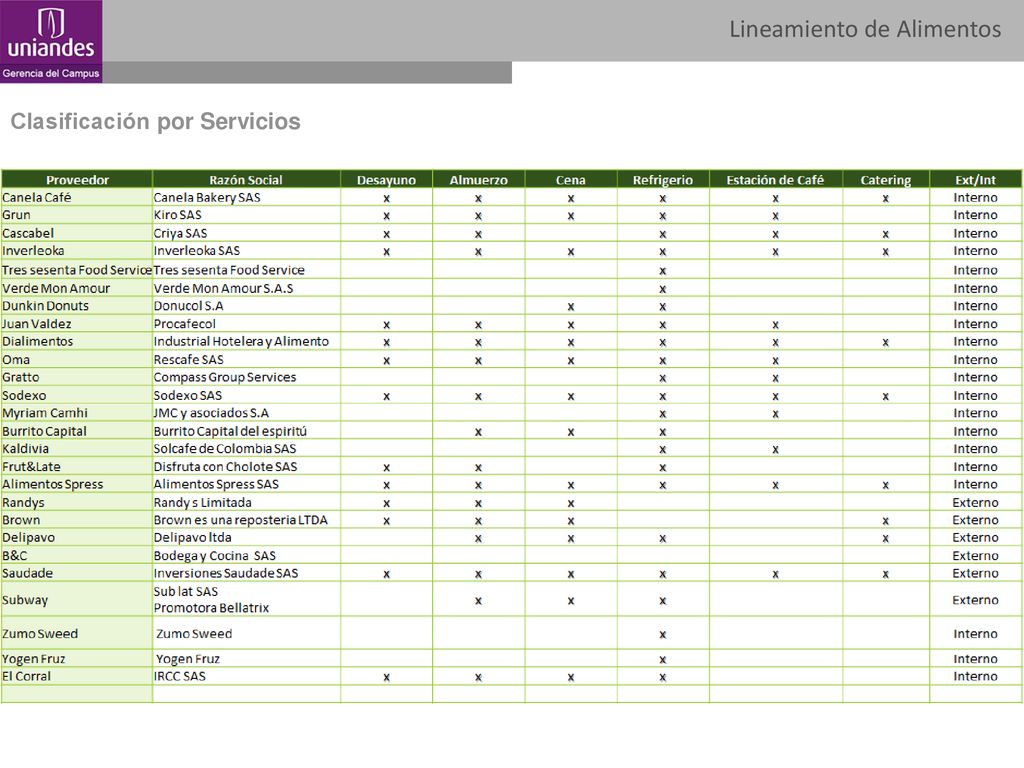The image size is (1024, 768).
Task: Select the 'Brown es una reposteria LTDA' cell
Action: 246,520
